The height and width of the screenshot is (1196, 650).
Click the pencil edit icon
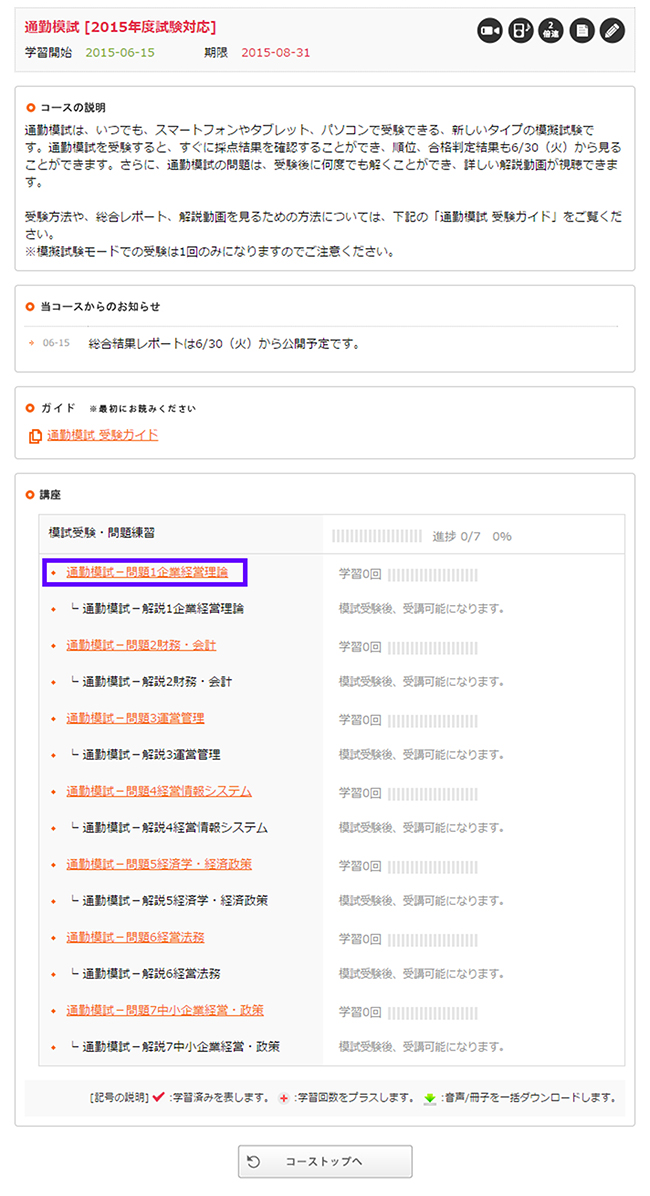point(612,30)
